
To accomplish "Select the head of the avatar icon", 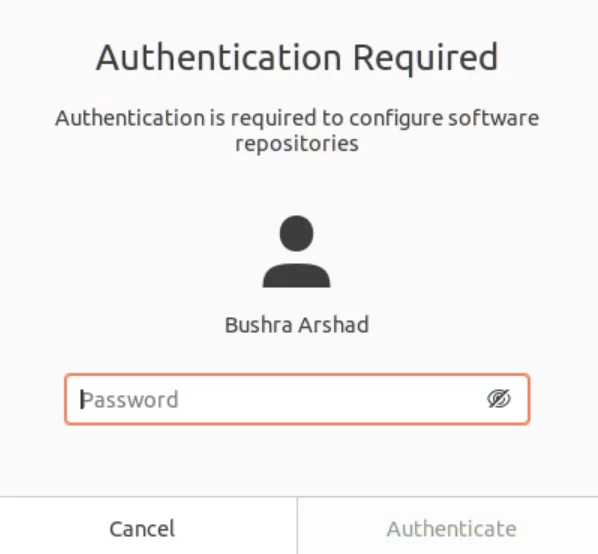I will point(296,233).
